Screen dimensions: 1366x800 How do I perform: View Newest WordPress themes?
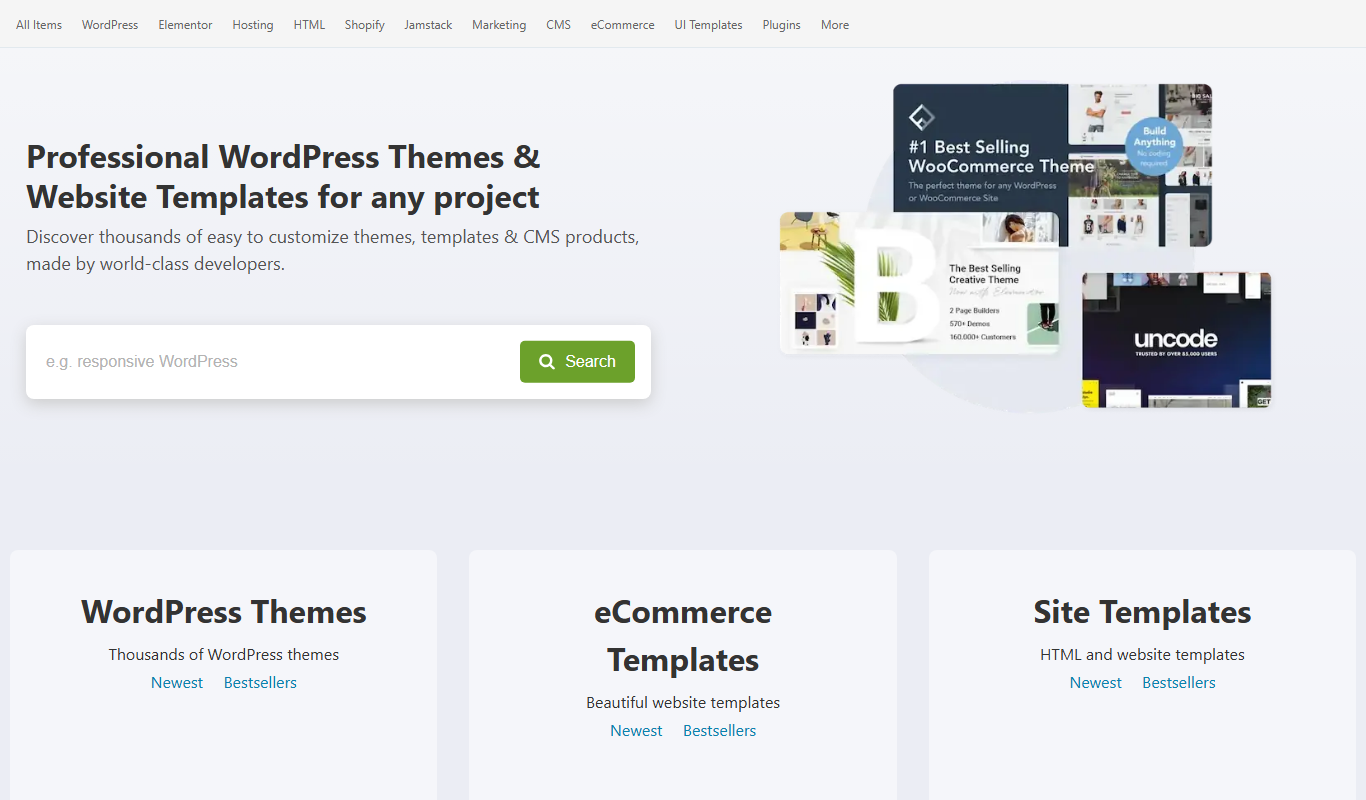click(x=177, y=683)
